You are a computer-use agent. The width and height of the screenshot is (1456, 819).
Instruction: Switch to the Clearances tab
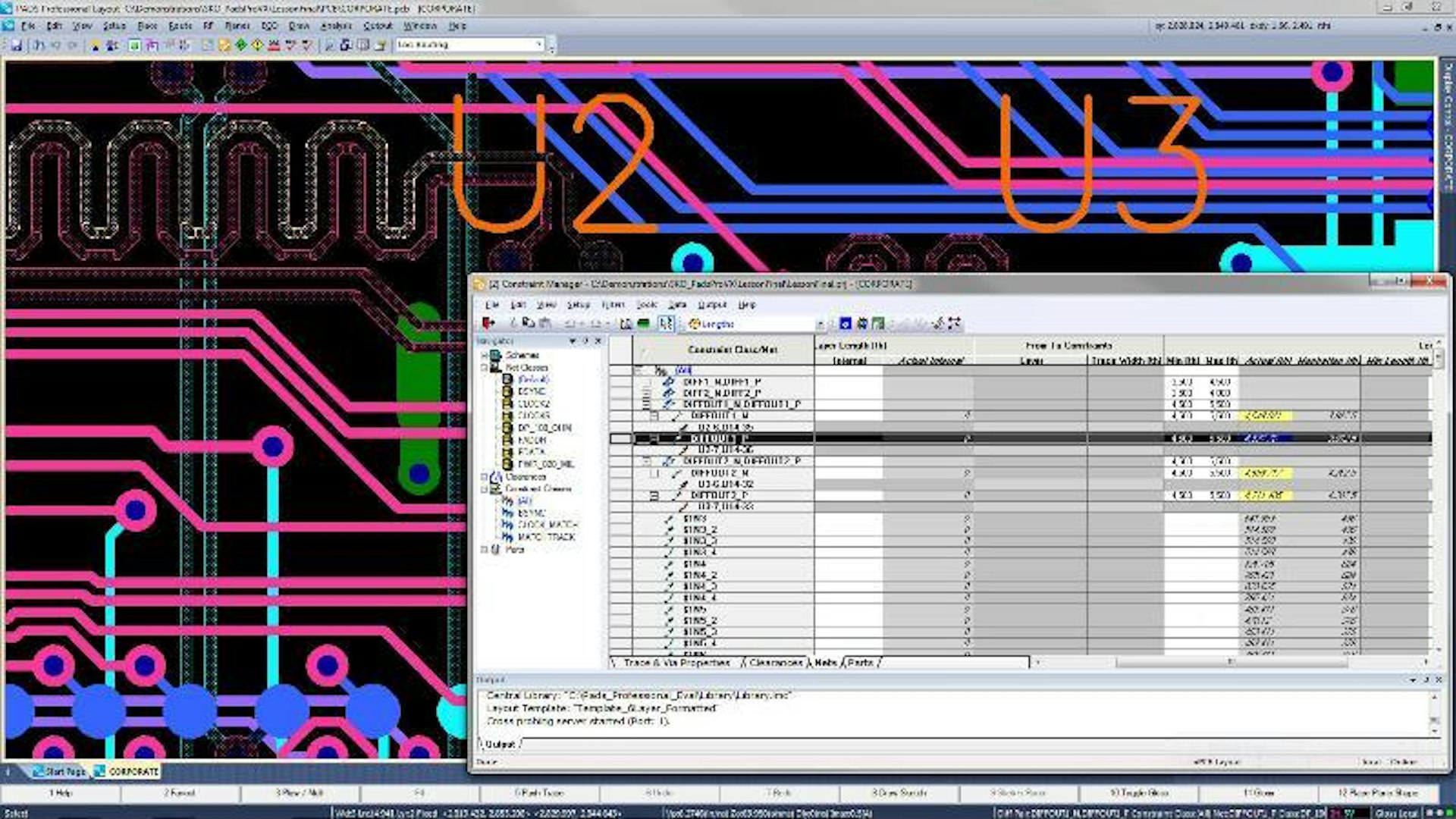coord(775,663)
